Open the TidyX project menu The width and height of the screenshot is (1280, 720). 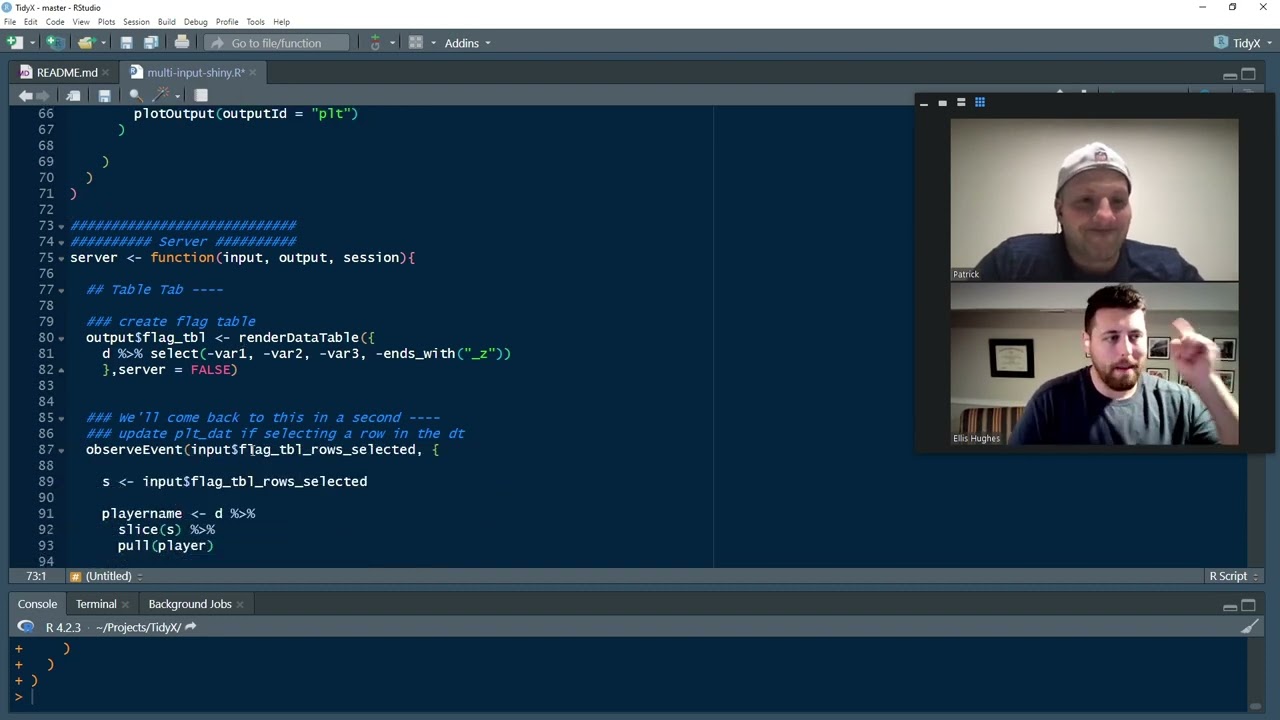(1243, 43)
